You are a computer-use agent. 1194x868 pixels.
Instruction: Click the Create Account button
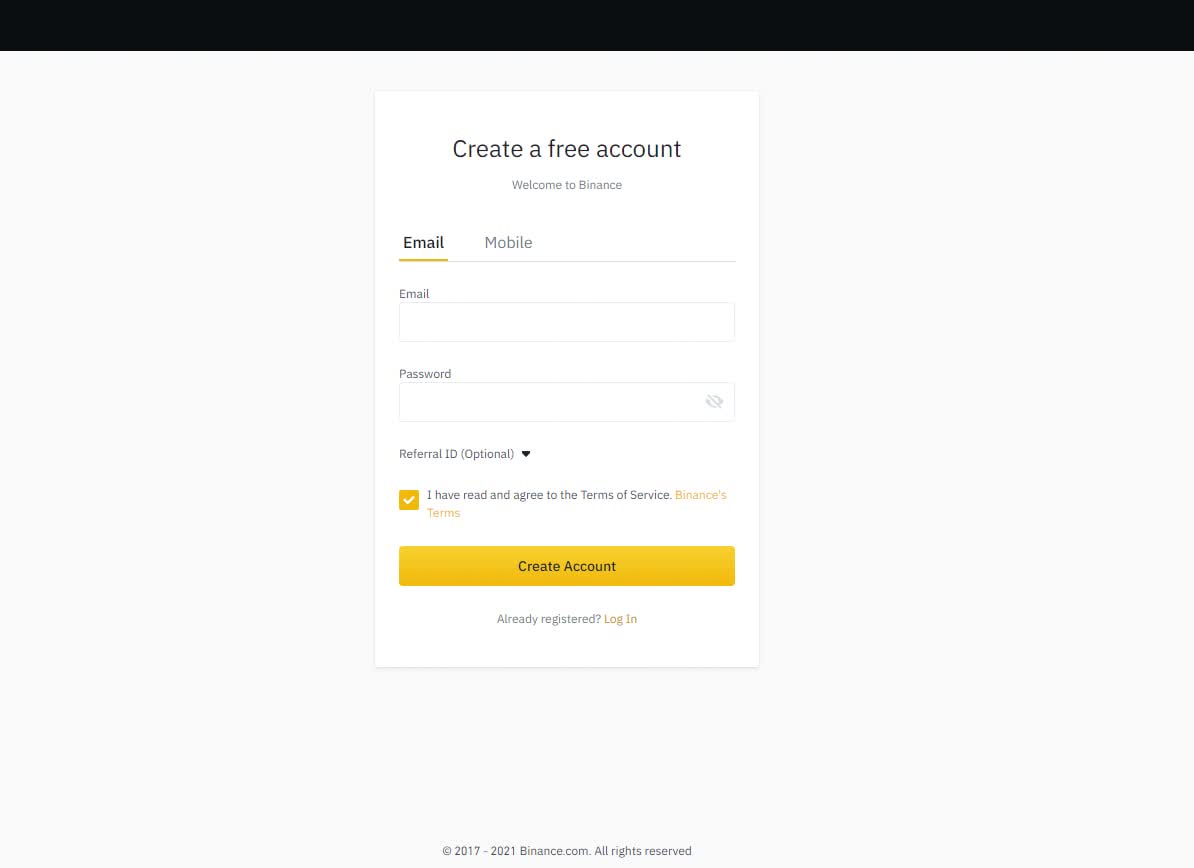[x=567, y=566]
